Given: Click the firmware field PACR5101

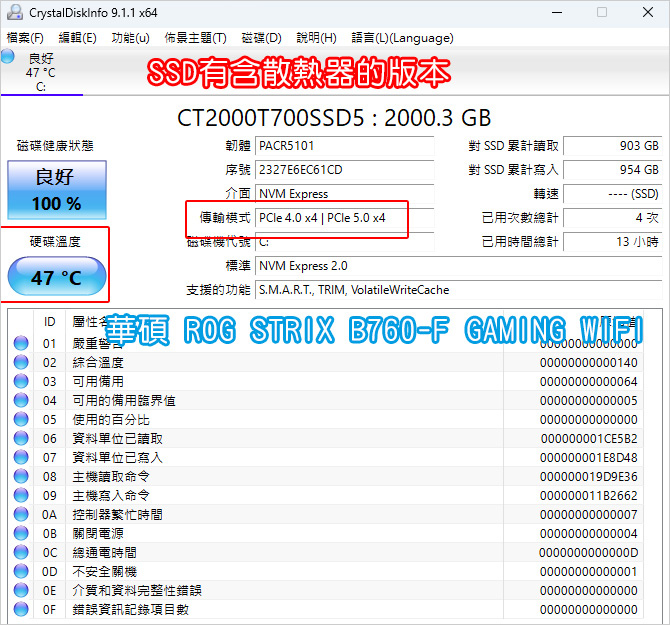Looking at the screenshot, I should [x=344, y=146].
